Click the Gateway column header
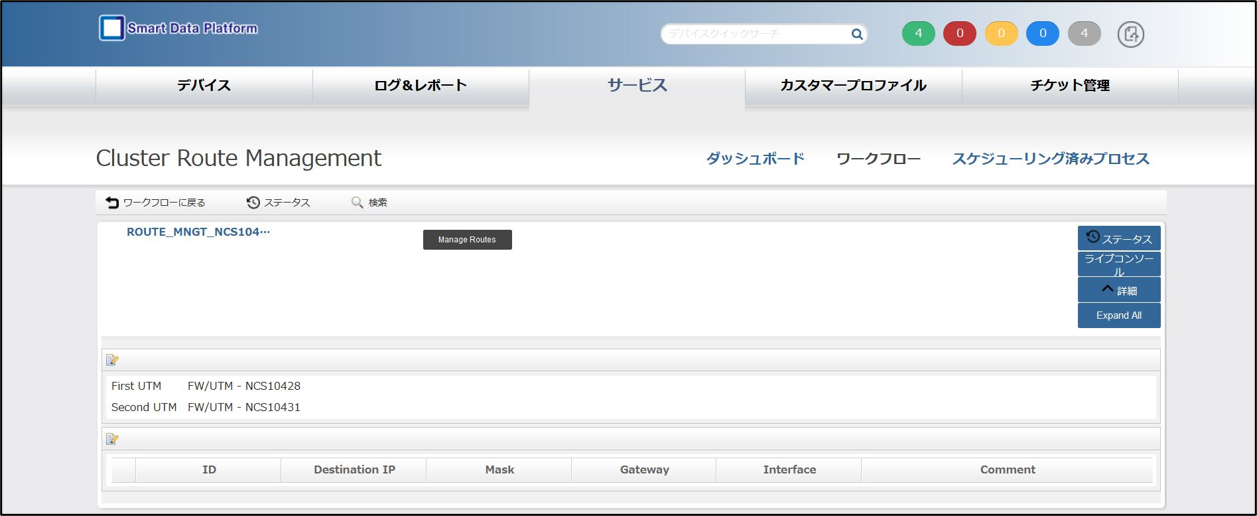Viewport: 1257px width, 516px height. [x=644, y=470]
